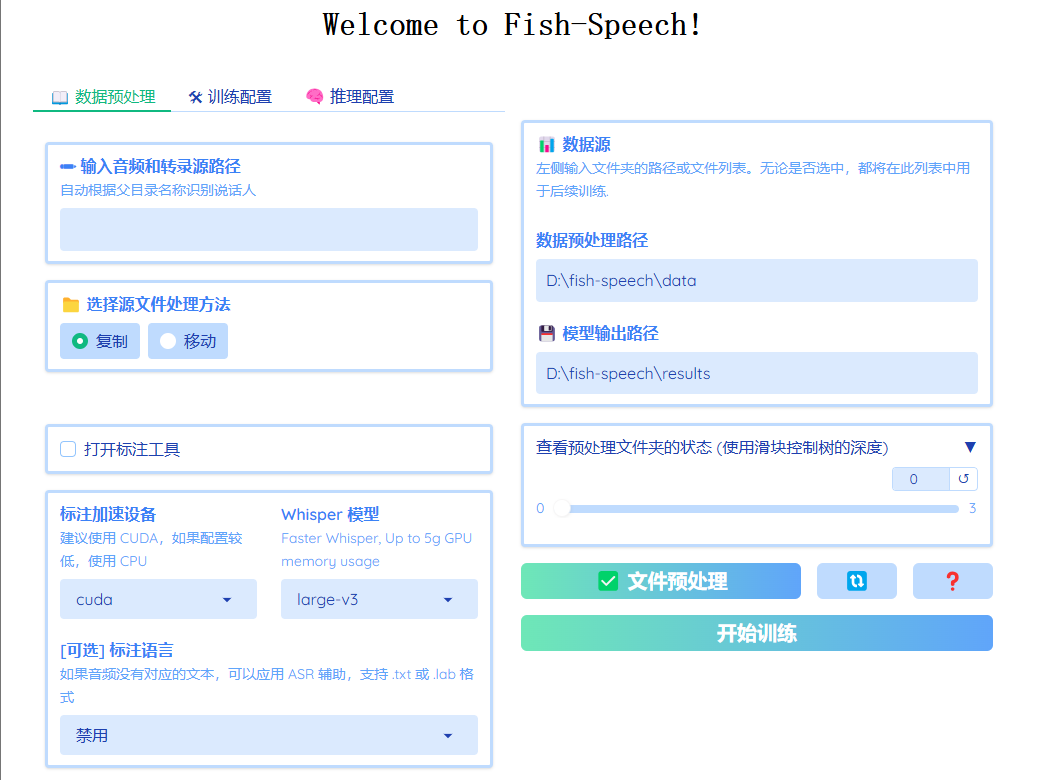This screenshot has width=1055, height=780.
Task: Click the tools icon on 训练配置 tab
Action: [195, 98]
